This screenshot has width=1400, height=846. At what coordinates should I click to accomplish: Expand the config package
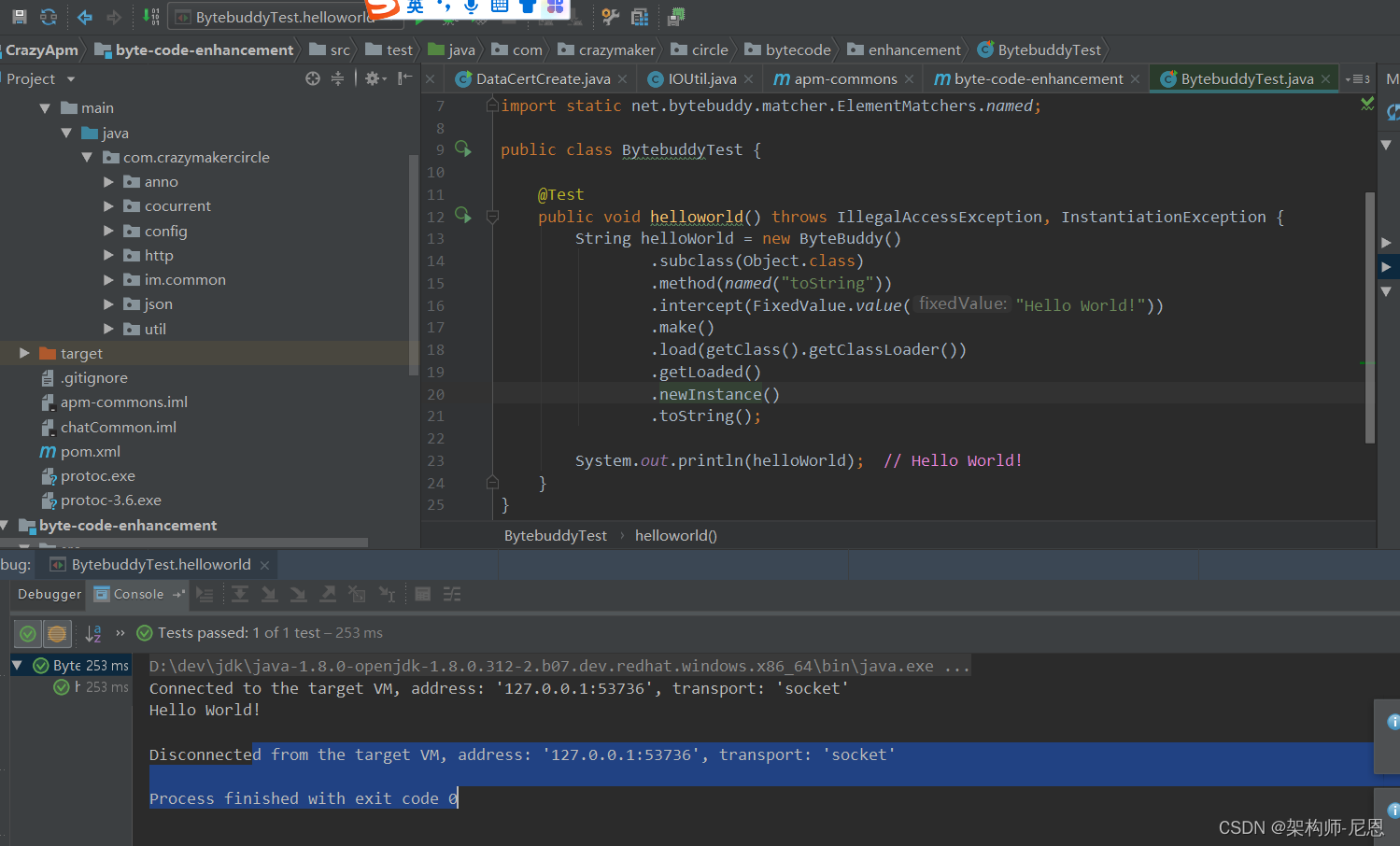(108, 231)
